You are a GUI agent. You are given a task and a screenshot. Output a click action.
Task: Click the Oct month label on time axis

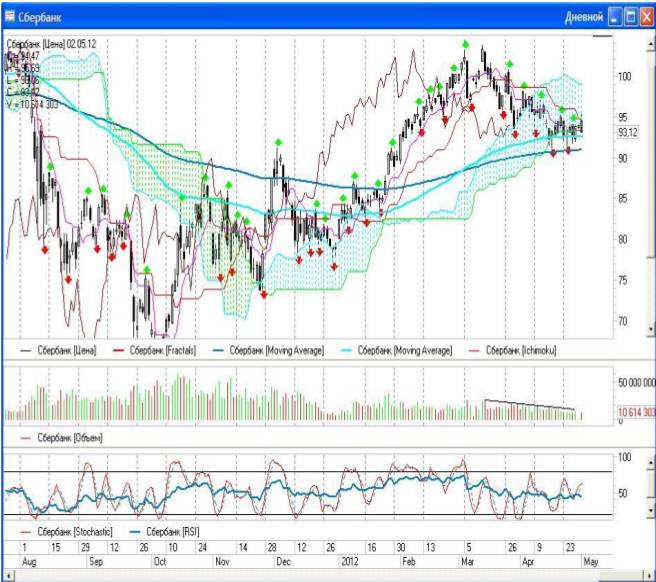160,561
